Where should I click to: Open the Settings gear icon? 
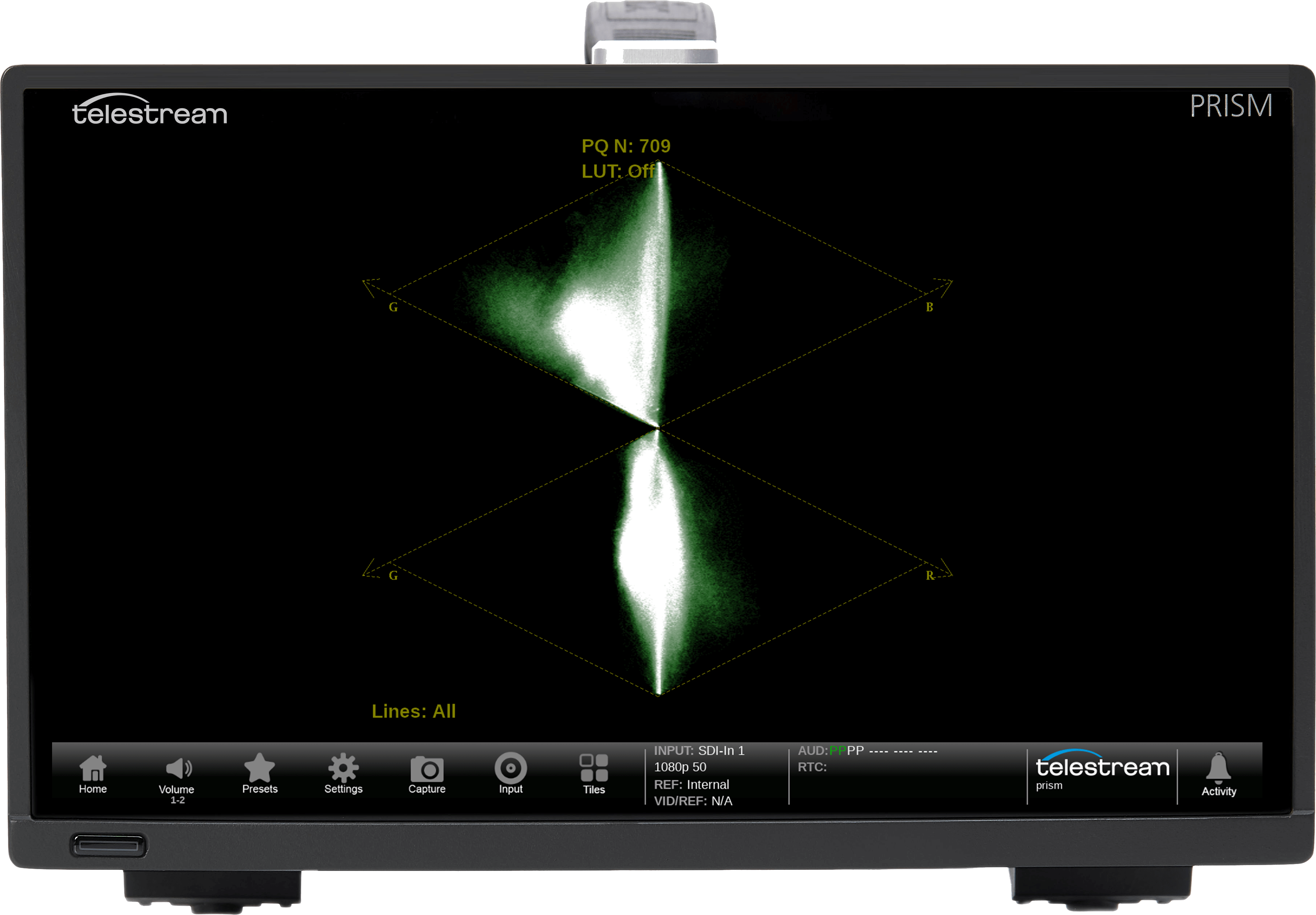coord(343,773)
